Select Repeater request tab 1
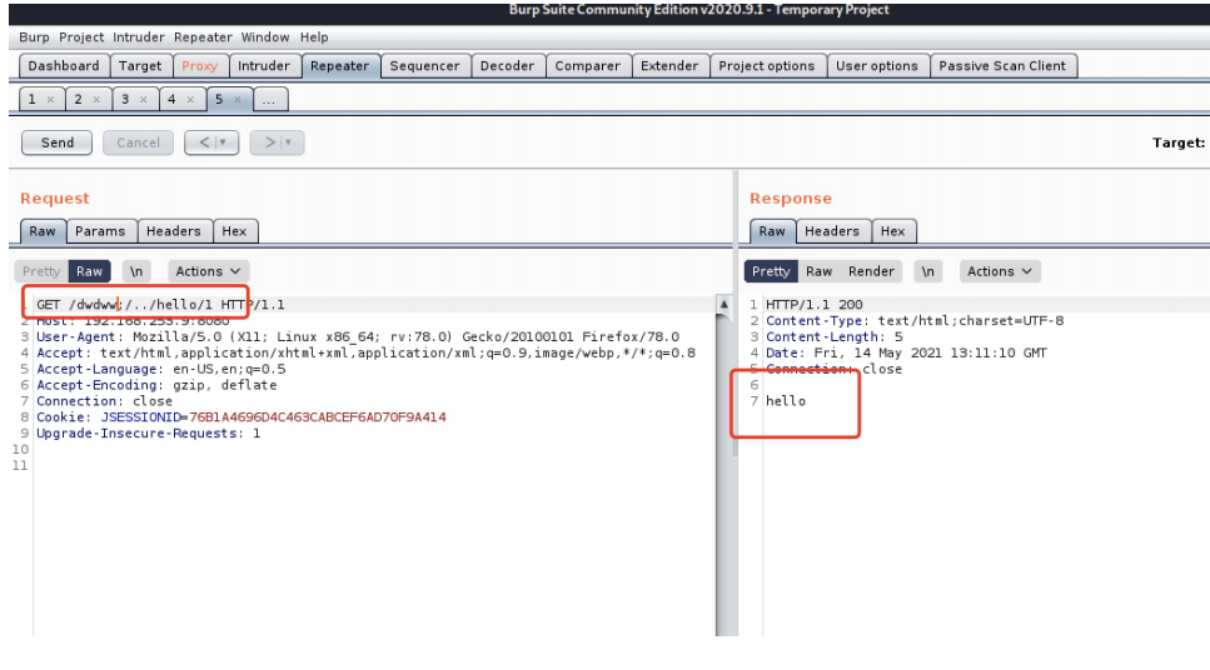1210x670 pixels. 32,100
